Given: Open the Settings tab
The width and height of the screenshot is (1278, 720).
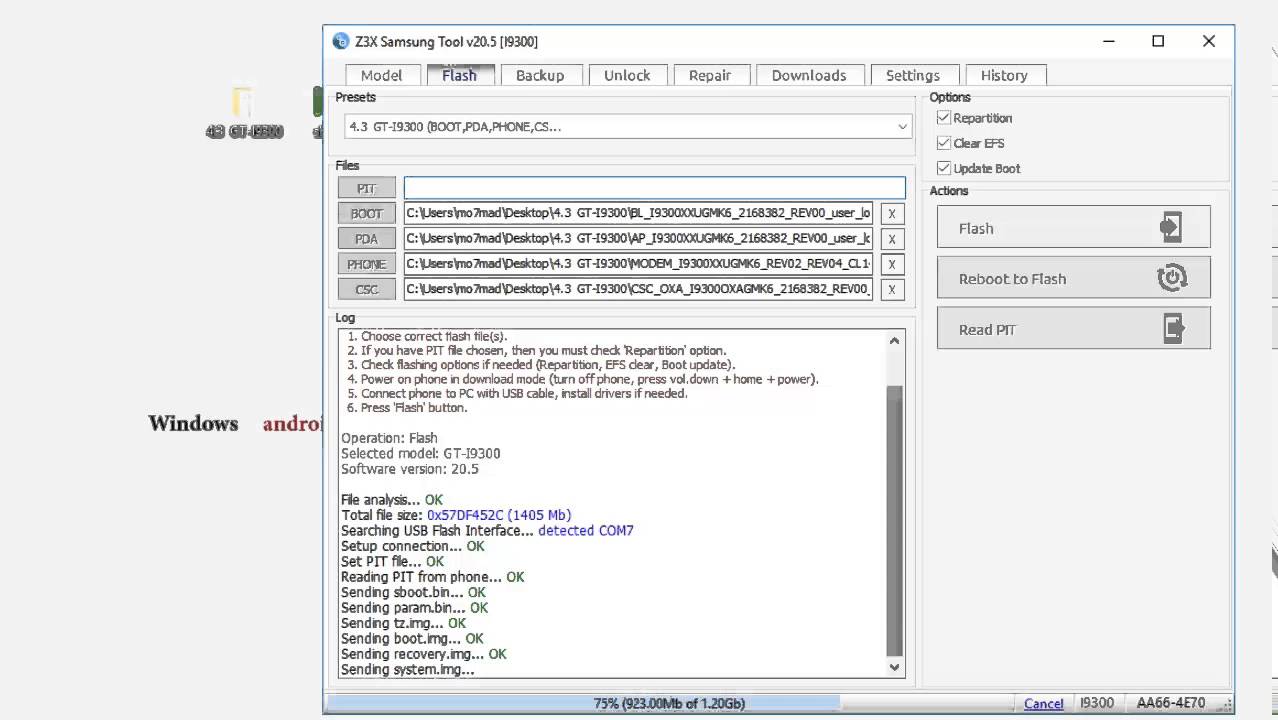Looking at the screenshot, I should [913, 75].
